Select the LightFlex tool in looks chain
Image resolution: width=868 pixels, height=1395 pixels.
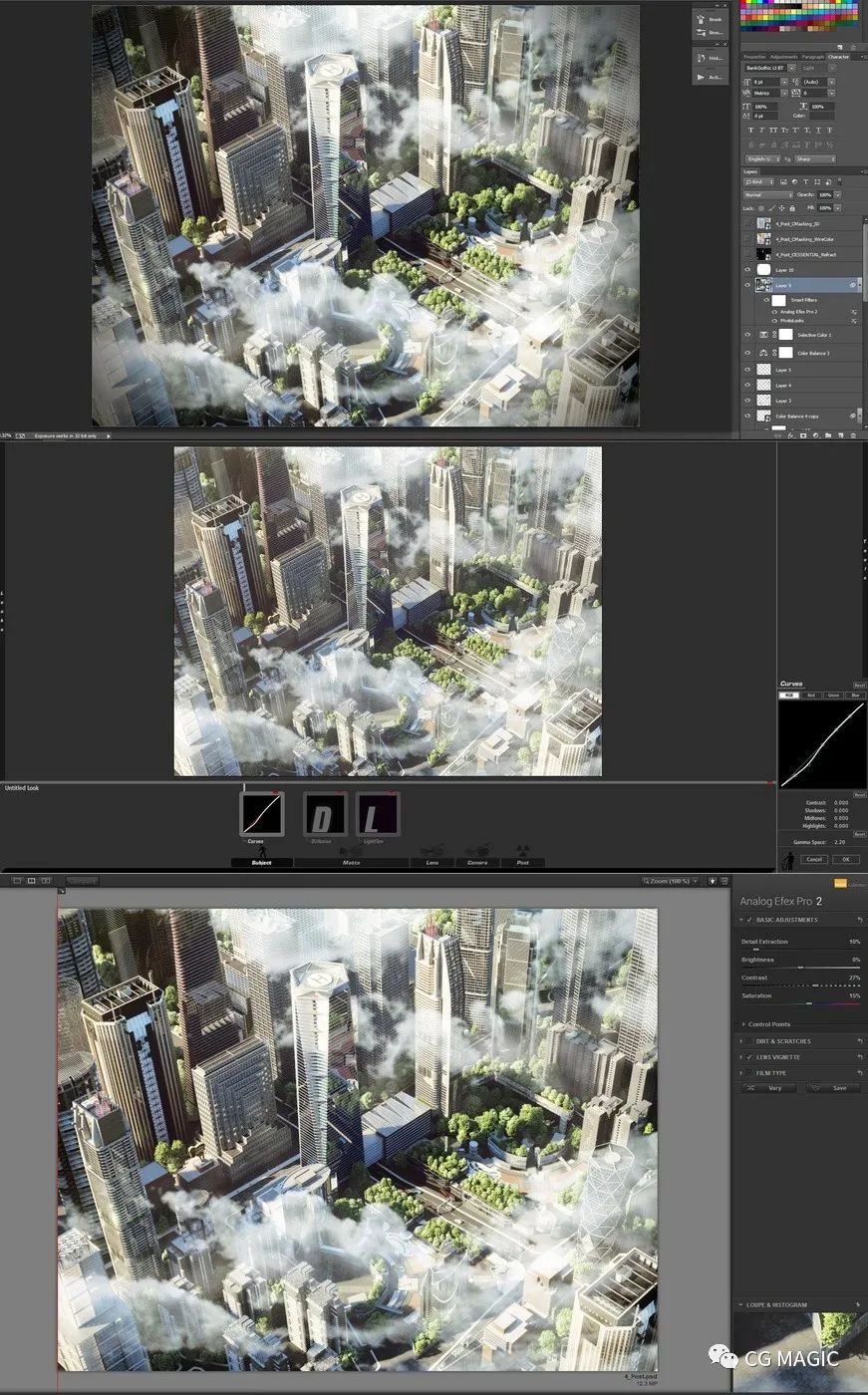[378, 814]
